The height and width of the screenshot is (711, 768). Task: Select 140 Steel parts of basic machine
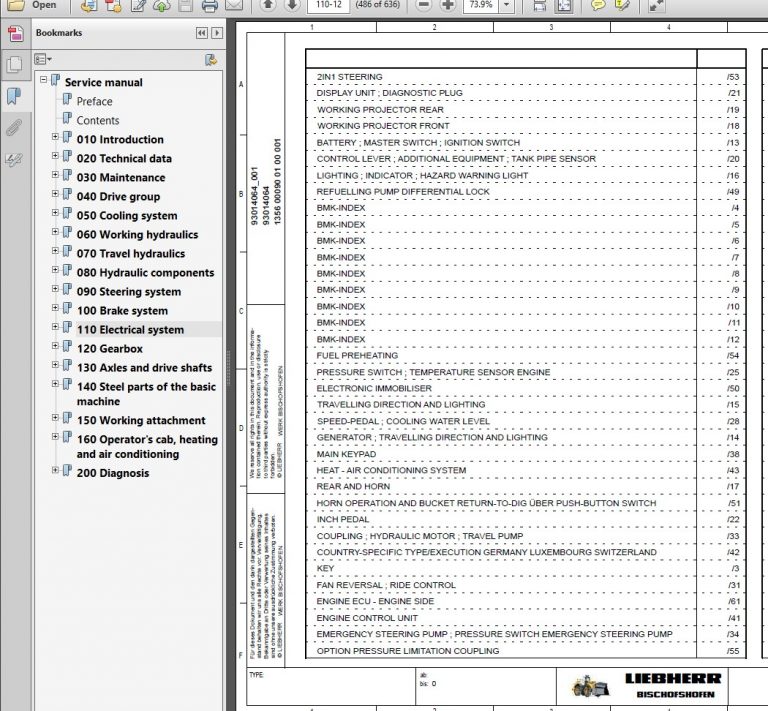pos(146,394)
